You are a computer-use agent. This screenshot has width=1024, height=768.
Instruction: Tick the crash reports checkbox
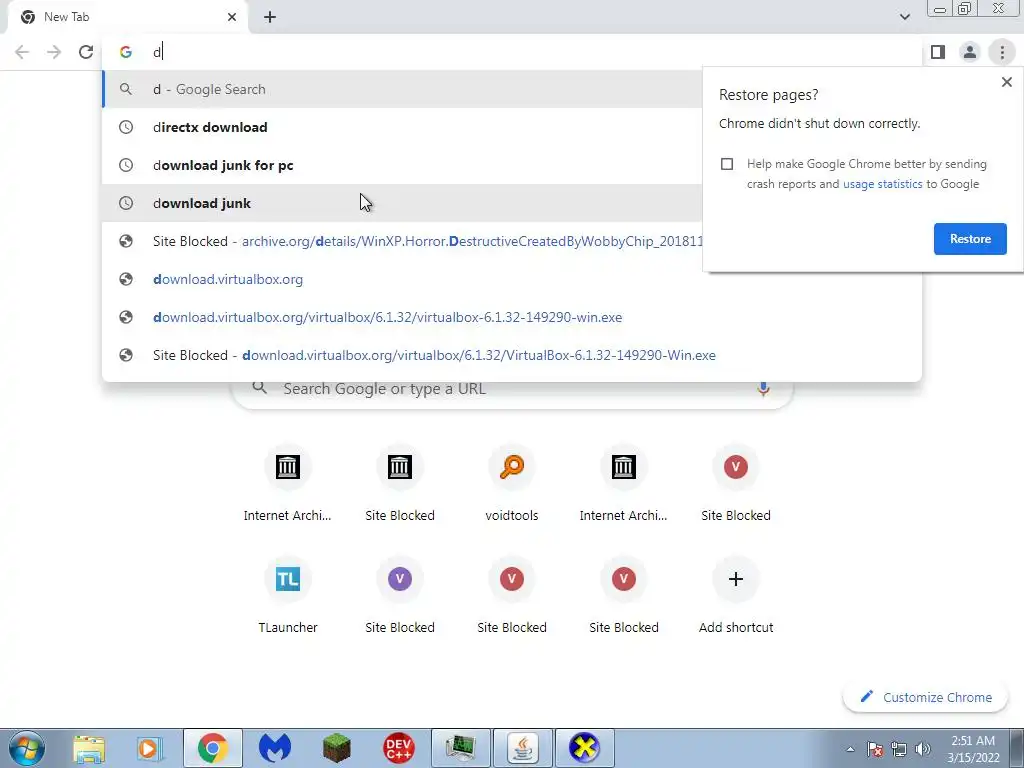tap(727, 164)
